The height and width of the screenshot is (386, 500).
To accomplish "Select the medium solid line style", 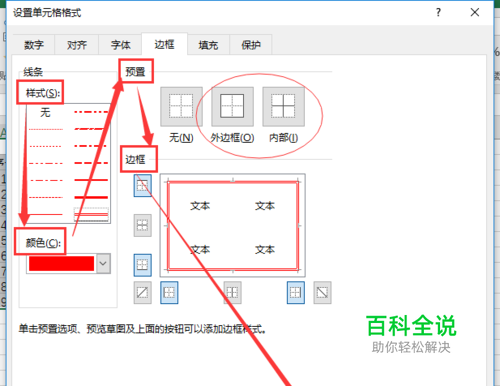I will point(91,180).
